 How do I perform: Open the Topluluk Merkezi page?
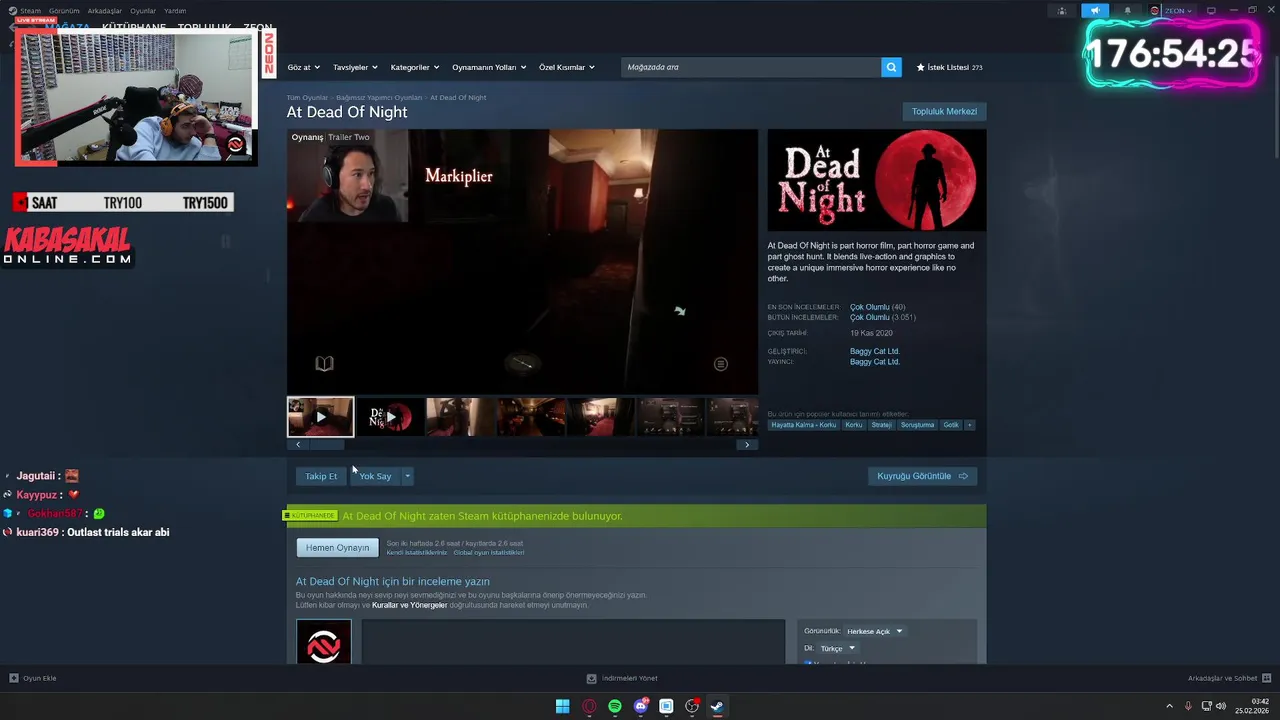point(944,111)
